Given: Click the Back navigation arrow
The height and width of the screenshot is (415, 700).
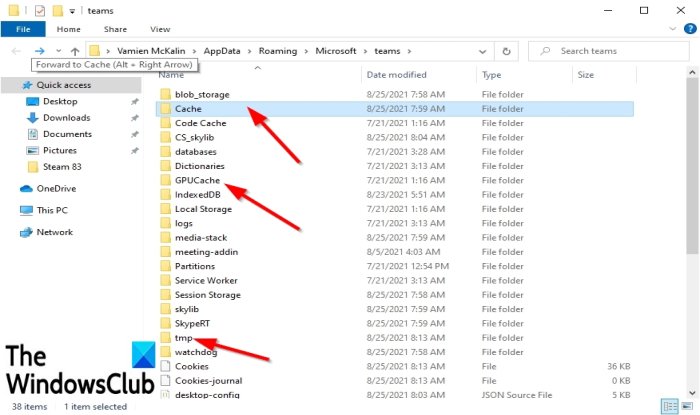Looking at the screenshot, I should 16,51.
